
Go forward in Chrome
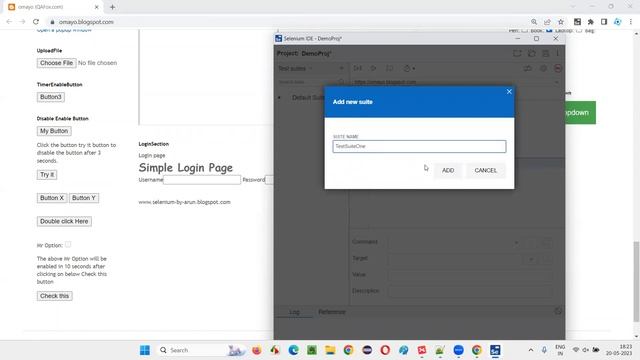pos(22,22)
